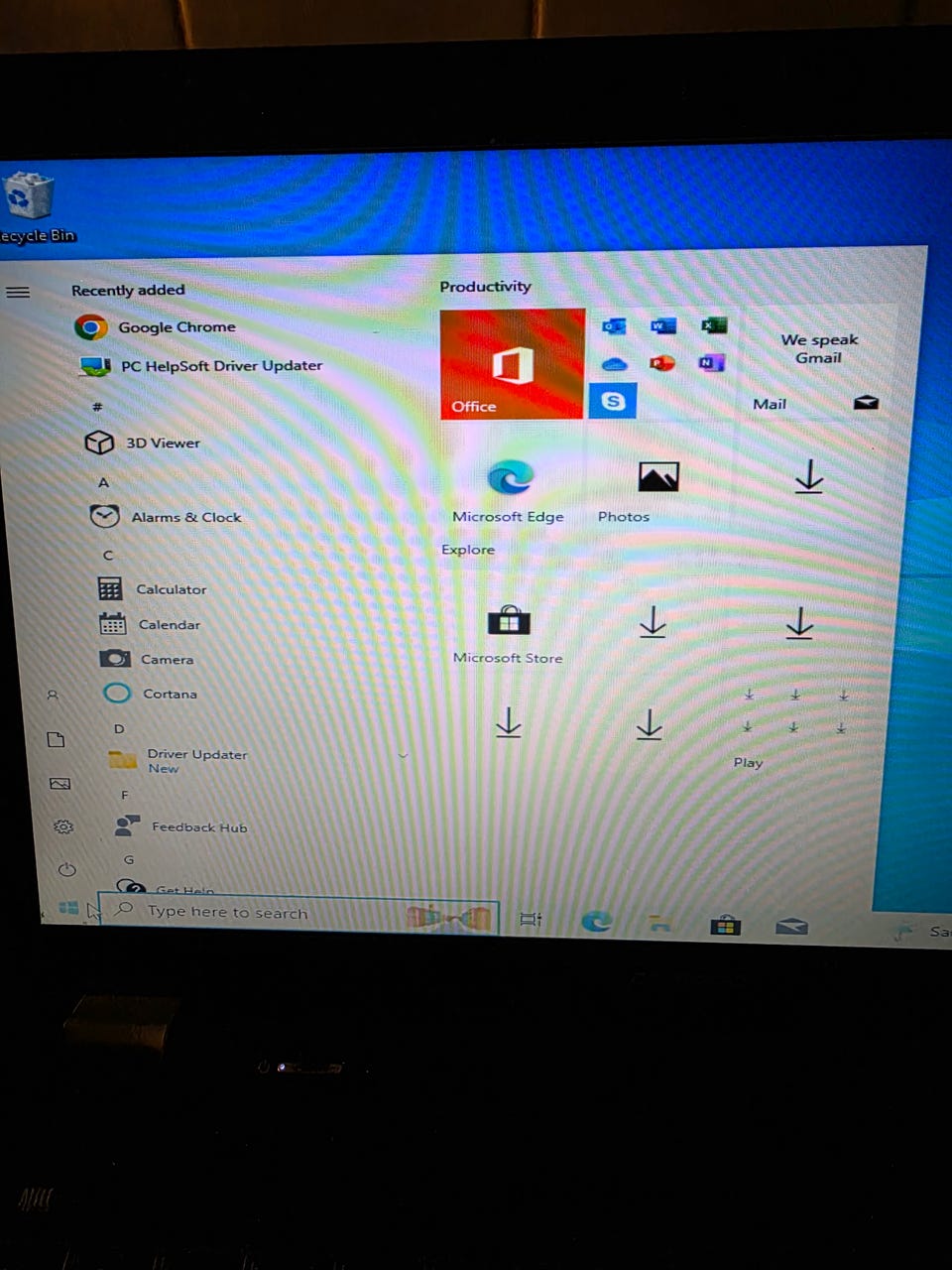952x1270 pixels.
Task: Open PowerPoint small icon in Office group
Action: [x=662, y=363]
